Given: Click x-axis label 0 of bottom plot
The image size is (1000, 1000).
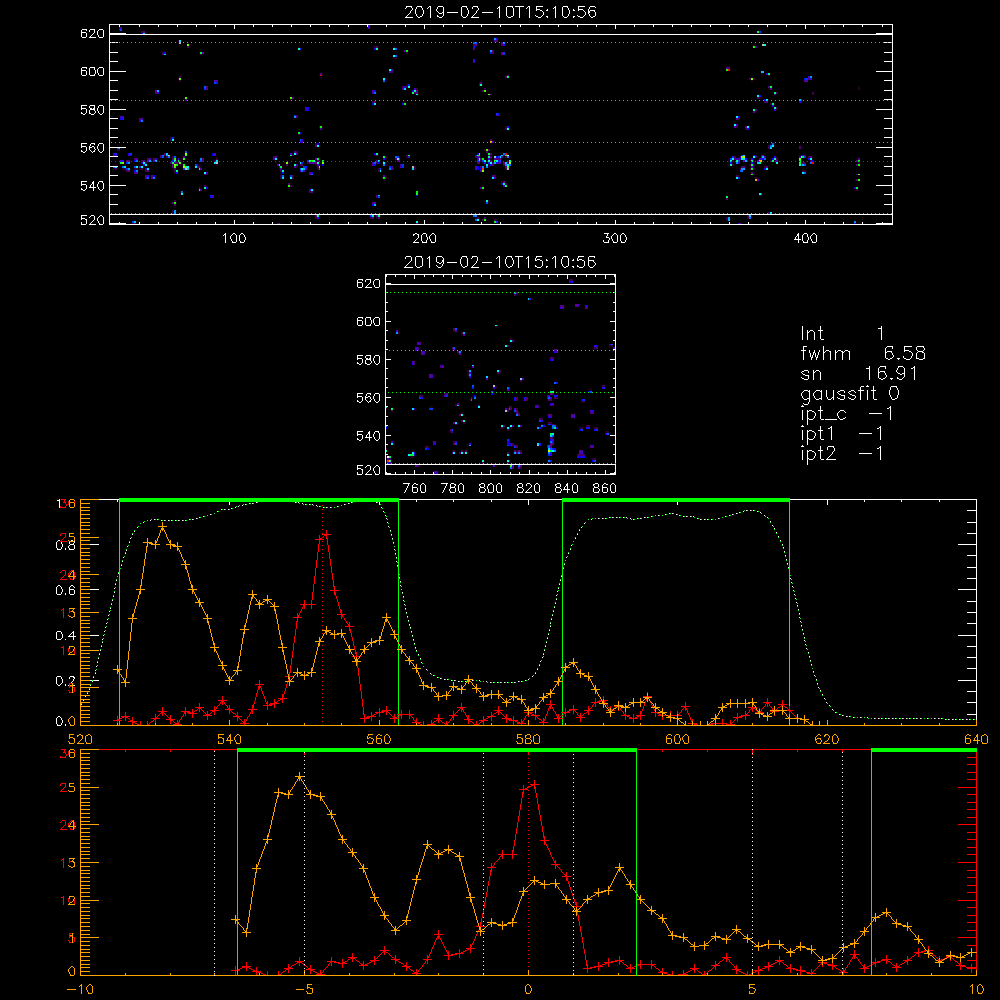Looking at the screenshot, I should (x=528, y=989).
